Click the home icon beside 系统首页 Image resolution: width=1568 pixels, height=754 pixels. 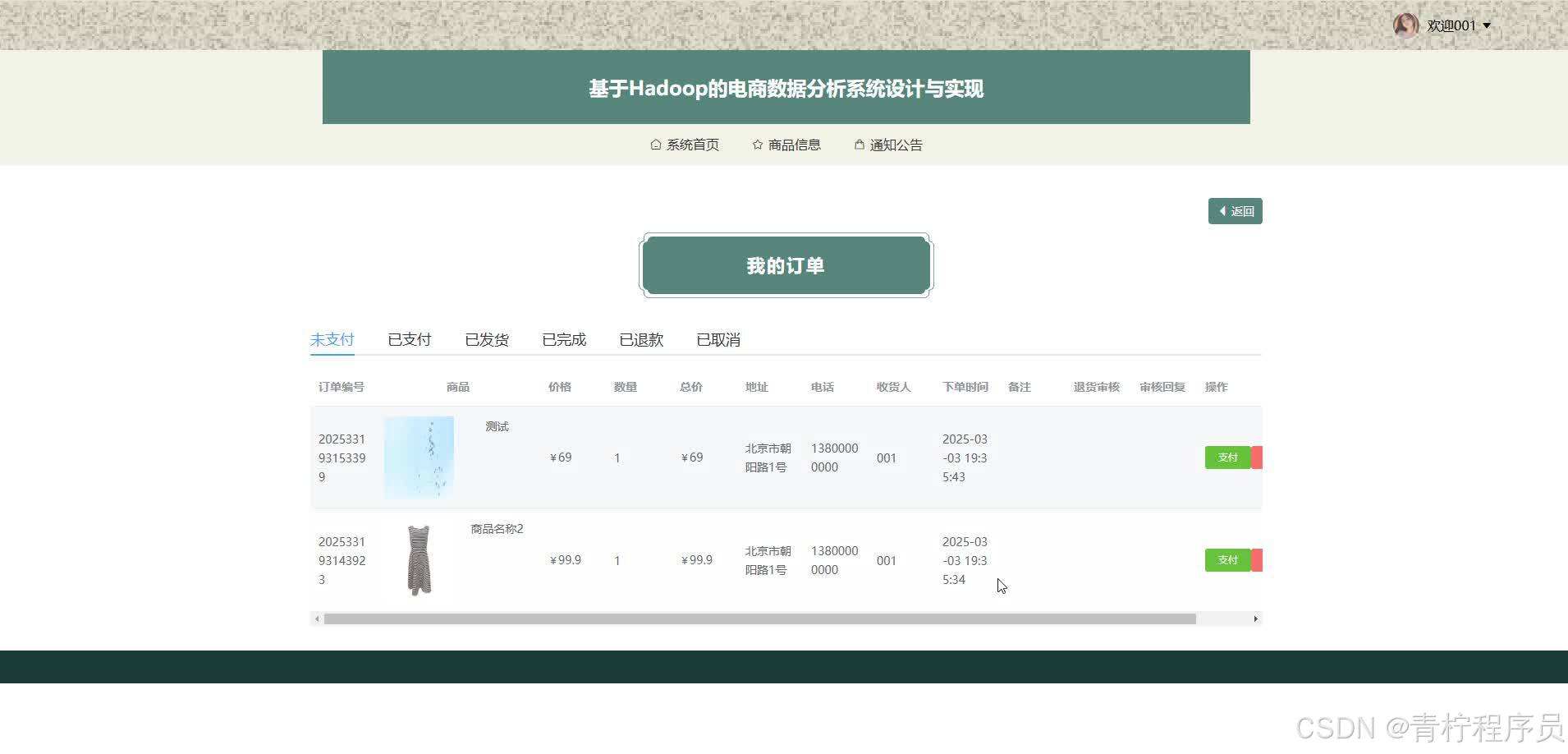(x=655, y=144)
